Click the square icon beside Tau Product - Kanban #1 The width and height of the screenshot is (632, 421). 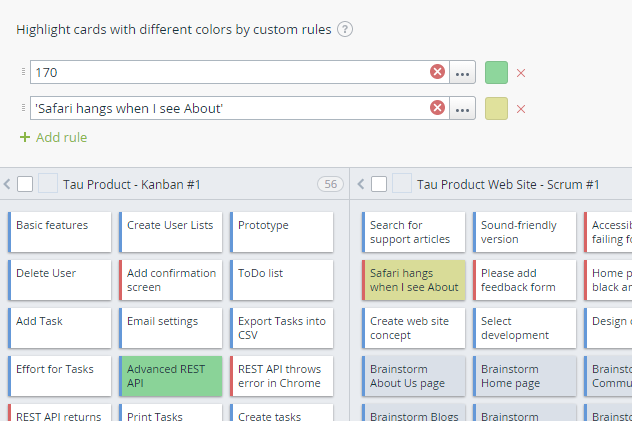point(47,184)
